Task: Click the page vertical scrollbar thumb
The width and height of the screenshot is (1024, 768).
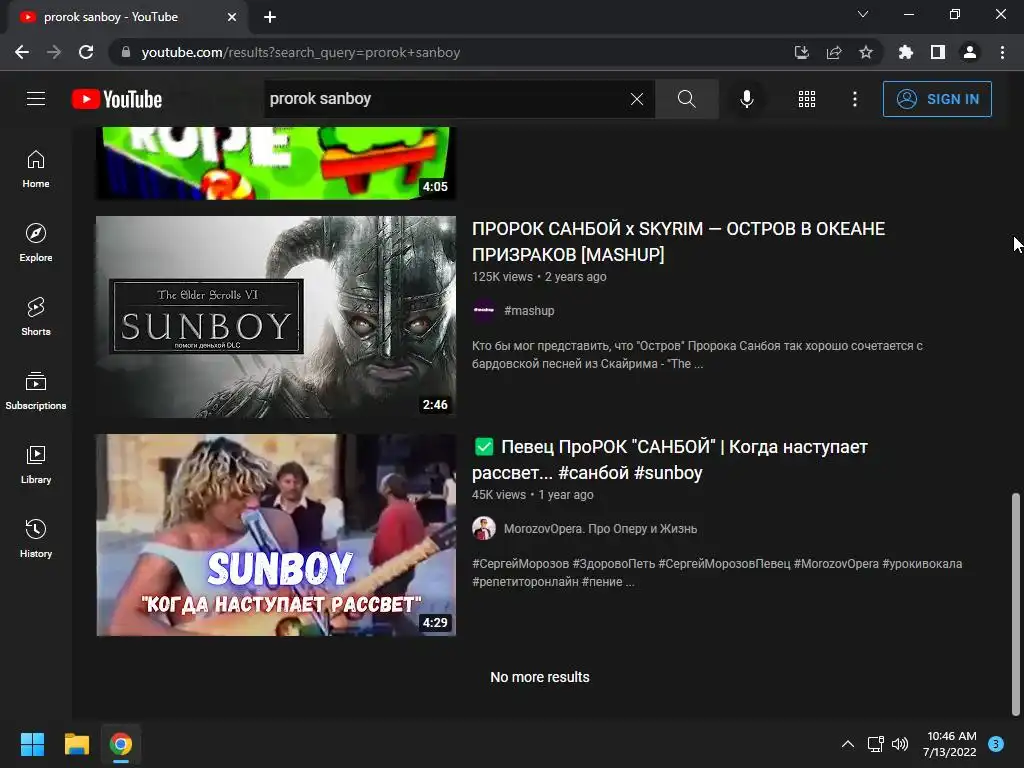Action: pyautogui.click(x=1015, y=604)
